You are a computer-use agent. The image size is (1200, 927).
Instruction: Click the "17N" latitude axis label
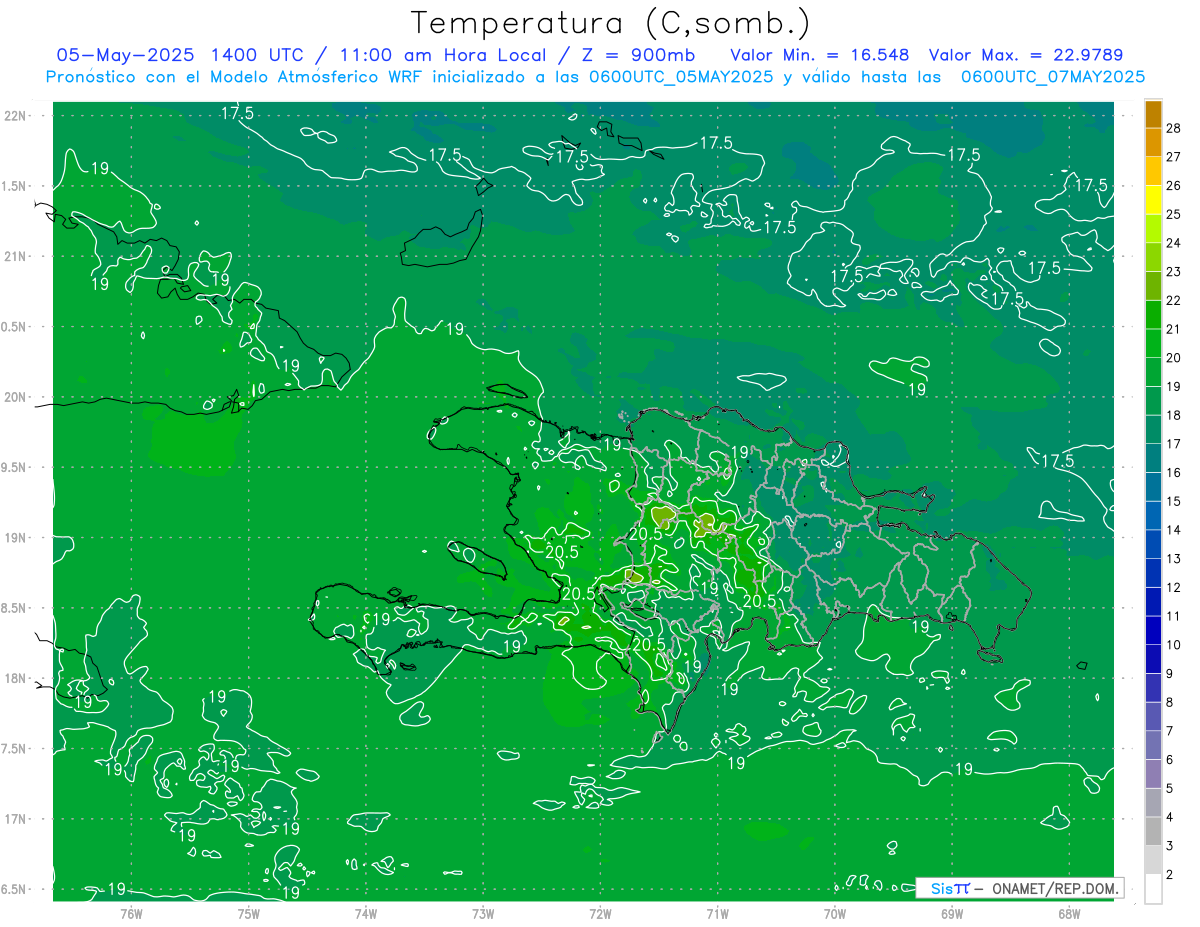15,819
